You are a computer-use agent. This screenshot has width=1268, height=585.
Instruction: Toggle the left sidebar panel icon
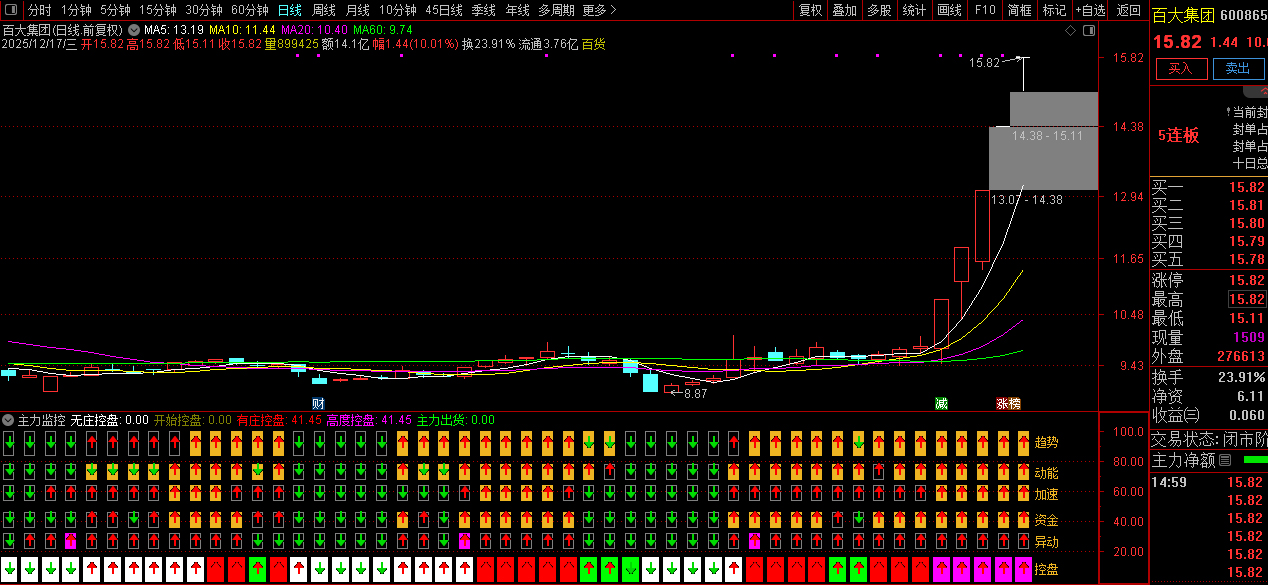tap(11, 10)
